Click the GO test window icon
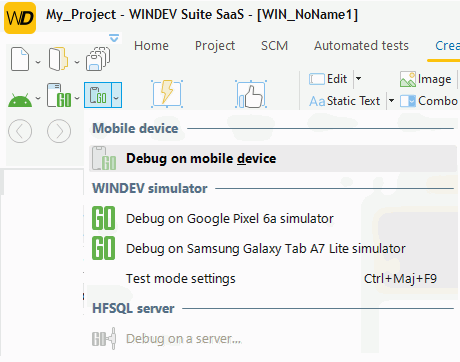The width and height of the screenshot is (460, 362). click(x=59, y=95)
